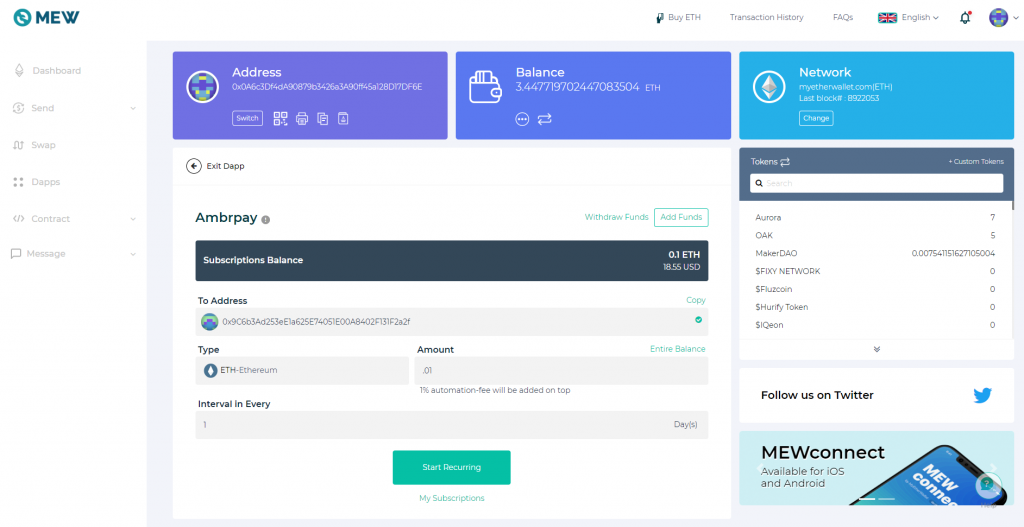This screenshot has width=1024, height=527.
Task: Expand the Message sidebar menu
Action: click(74, 253)
